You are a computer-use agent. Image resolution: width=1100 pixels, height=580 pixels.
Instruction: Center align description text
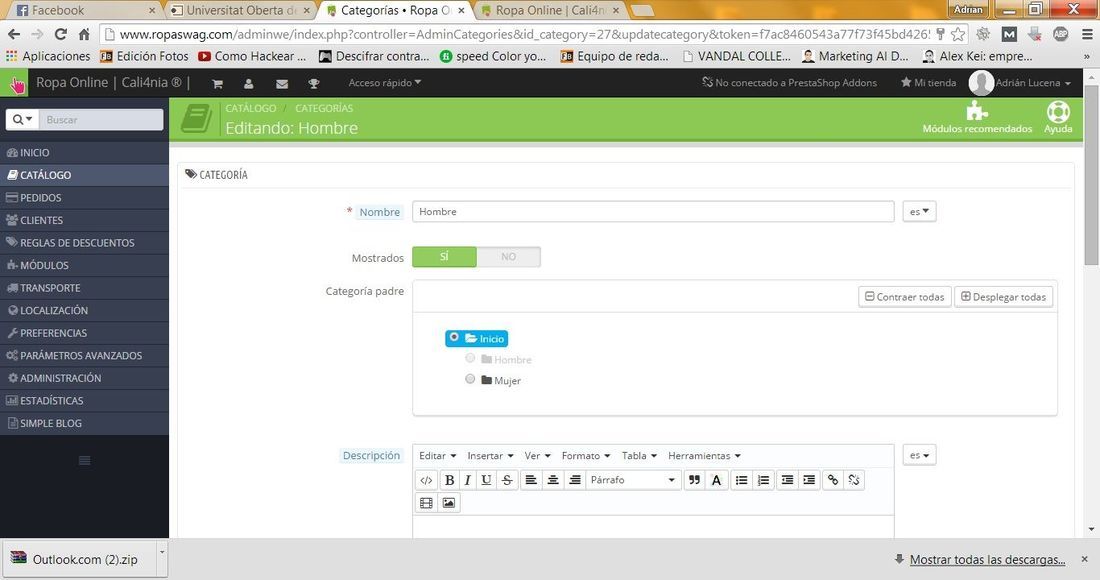pos(553,480)
